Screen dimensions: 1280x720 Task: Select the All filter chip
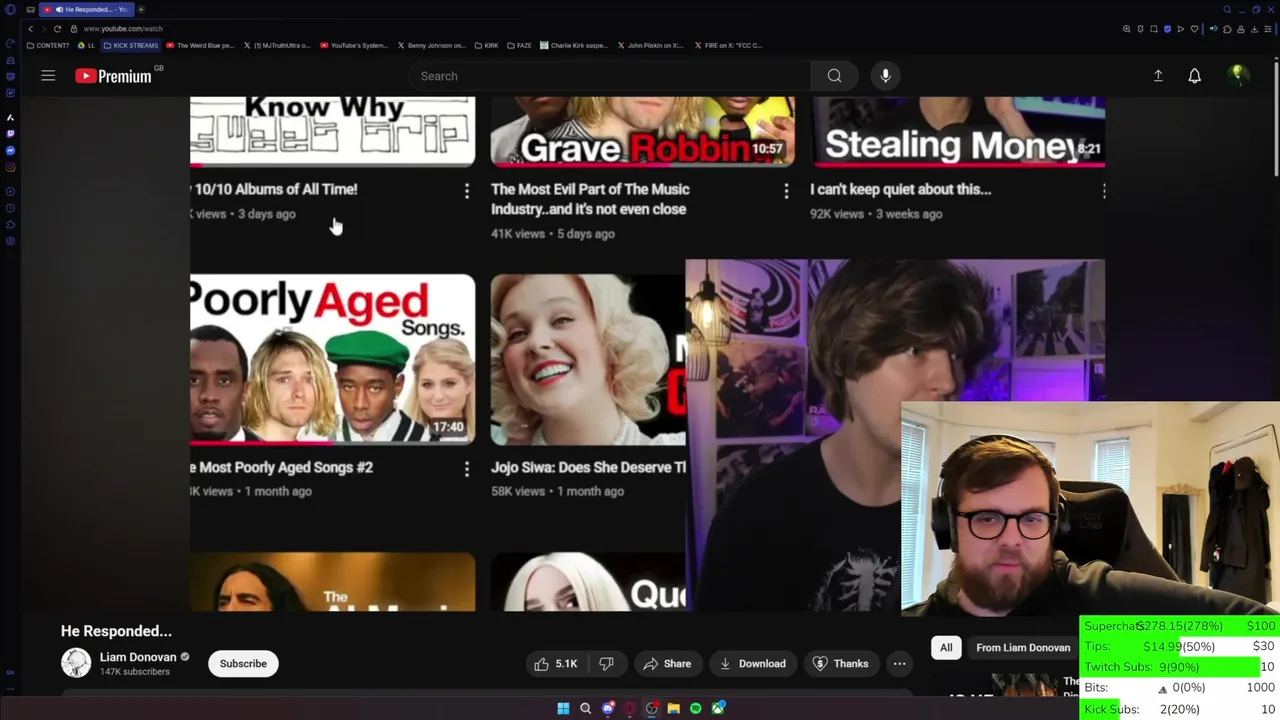point(946,648)
